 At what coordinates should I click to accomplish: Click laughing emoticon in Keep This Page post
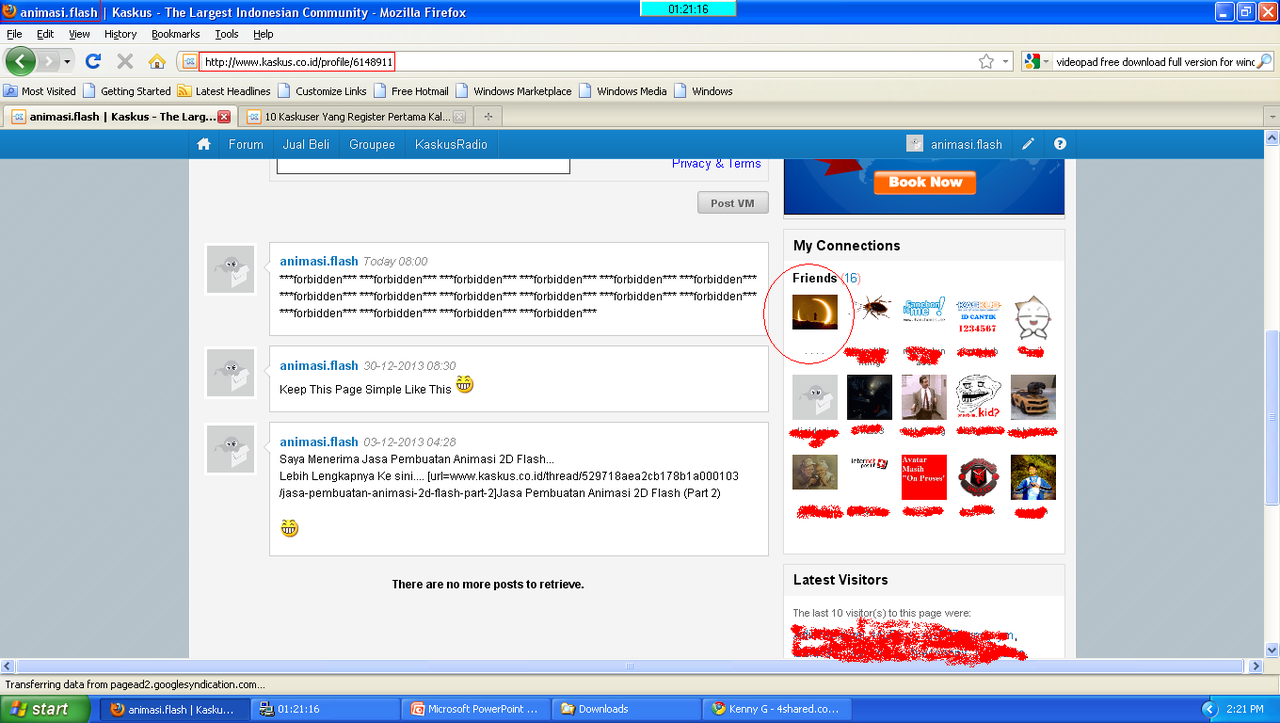click(464, 384)
